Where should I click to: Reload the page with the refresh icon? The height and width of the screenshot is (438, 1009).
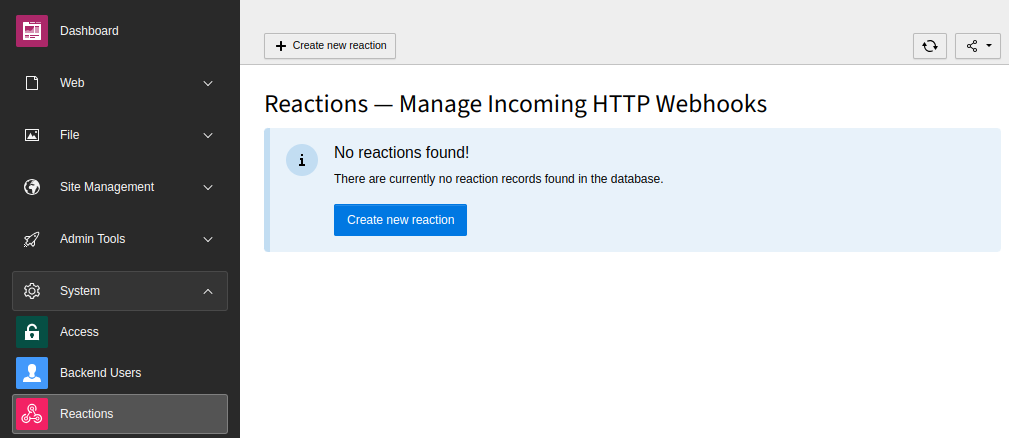coord(930,46)
